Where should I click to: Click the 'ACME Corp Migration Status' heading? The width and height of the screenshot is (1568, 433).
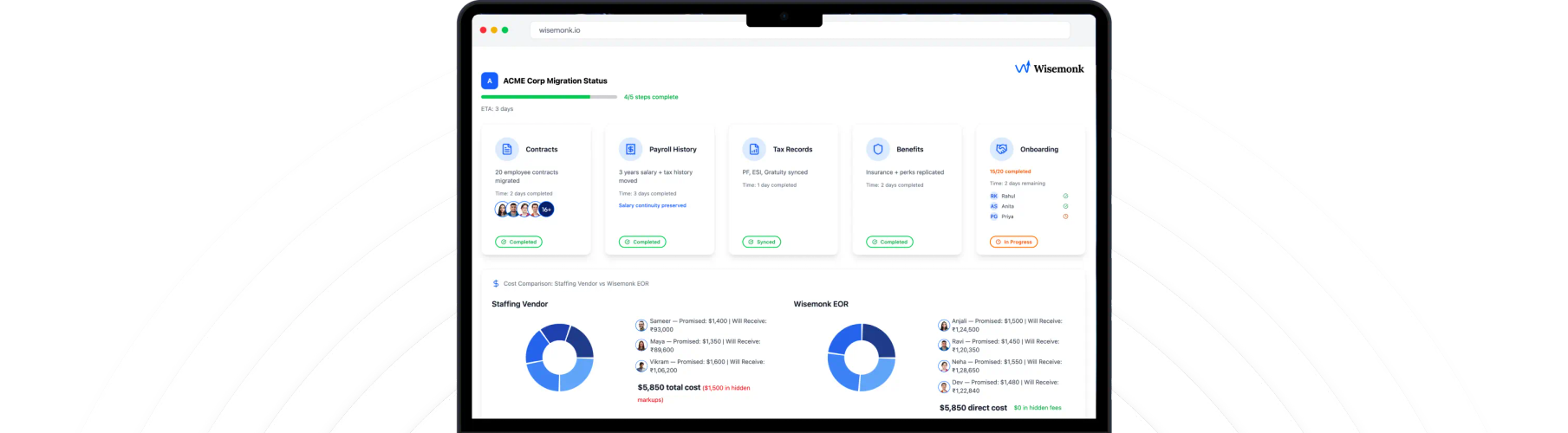point(556,81)
